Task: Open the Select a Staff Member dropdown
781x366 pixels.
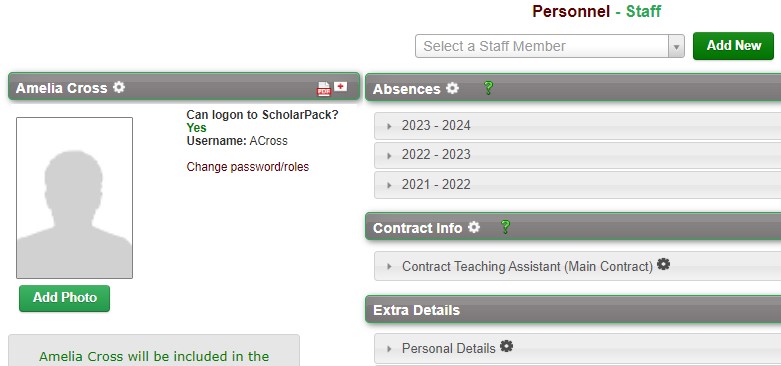Action: point(549,46)
